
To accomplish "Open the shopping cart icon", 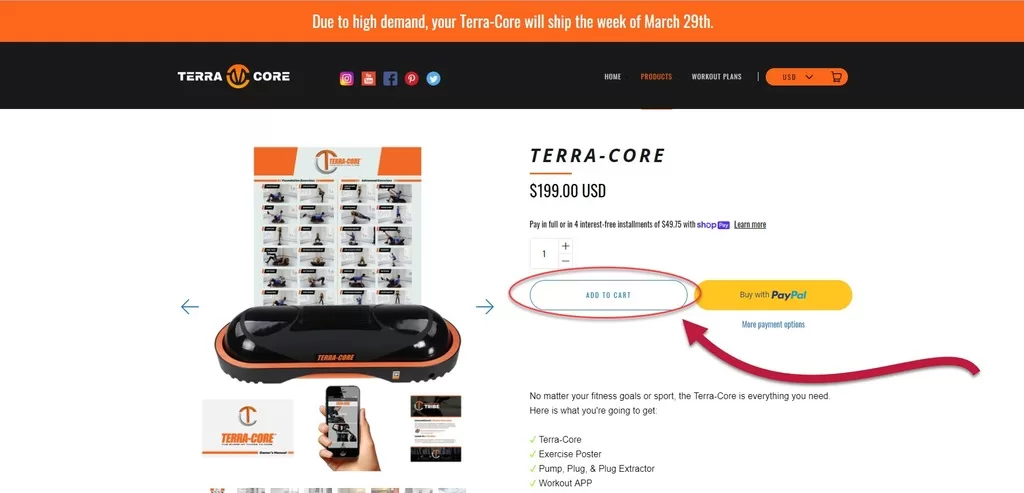I will click(x=836, y=77).
